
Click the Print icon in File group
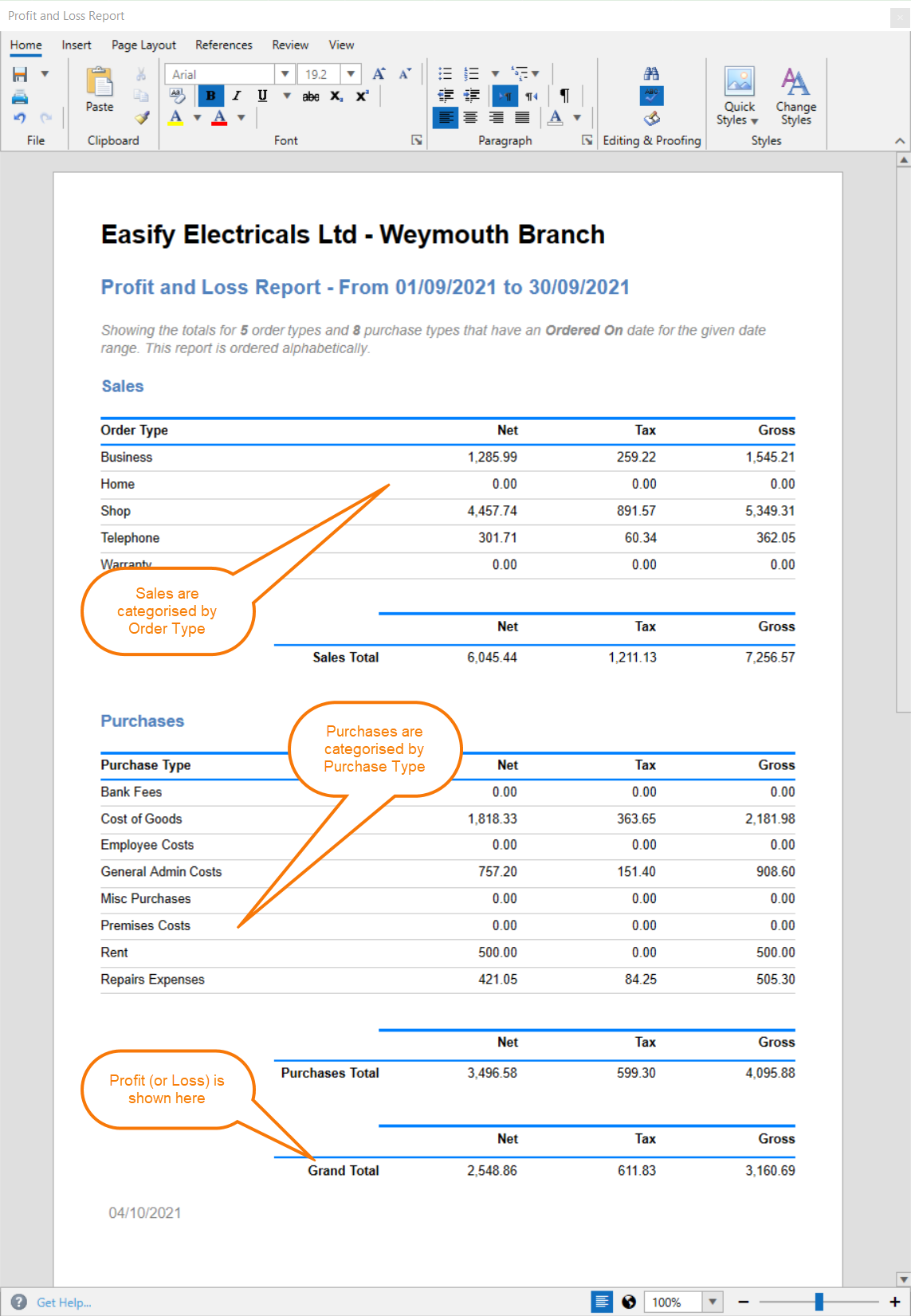pos(20,96)
